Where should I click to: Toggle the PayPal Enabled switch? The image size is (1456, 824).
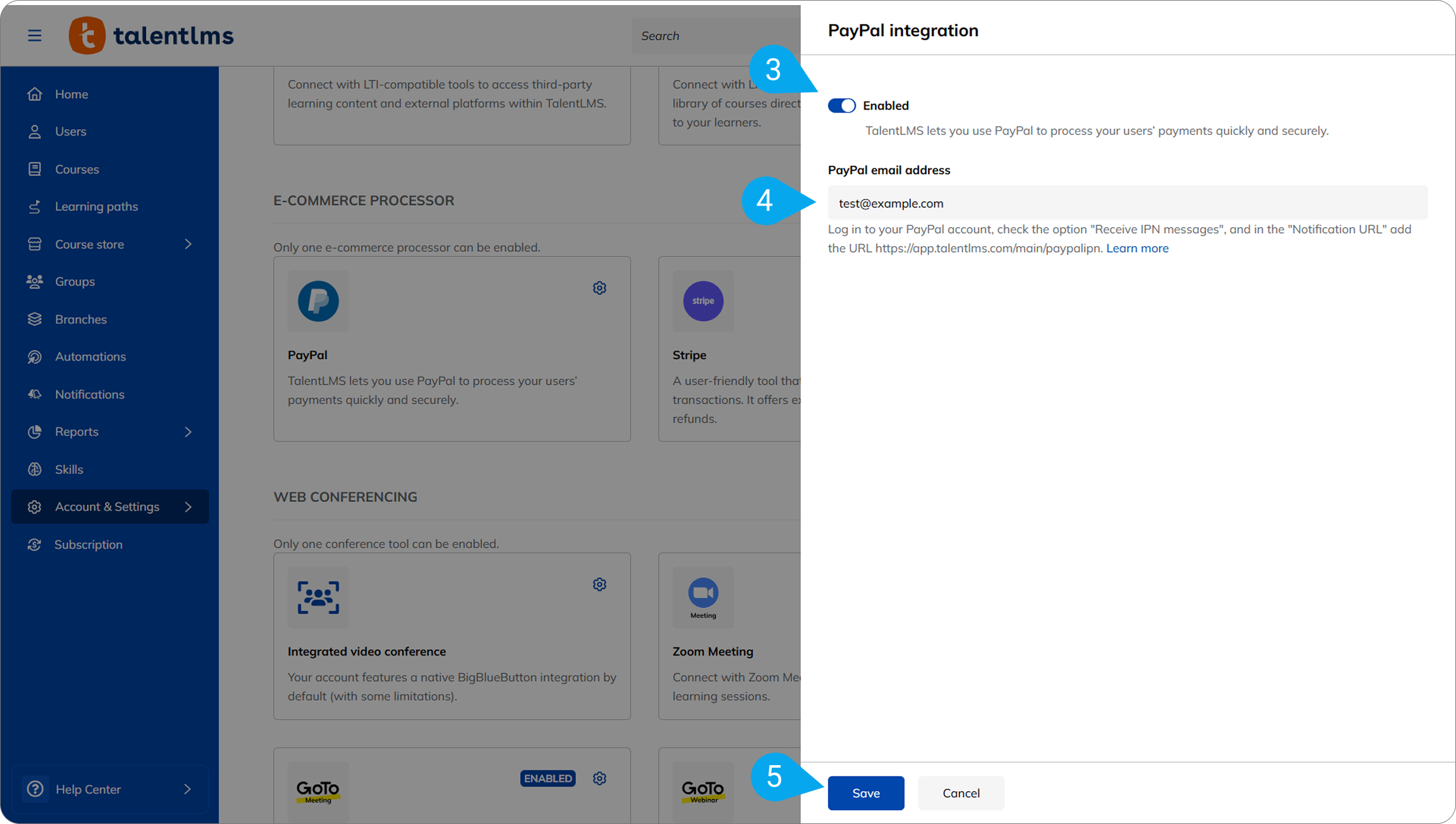pos(842,106)
